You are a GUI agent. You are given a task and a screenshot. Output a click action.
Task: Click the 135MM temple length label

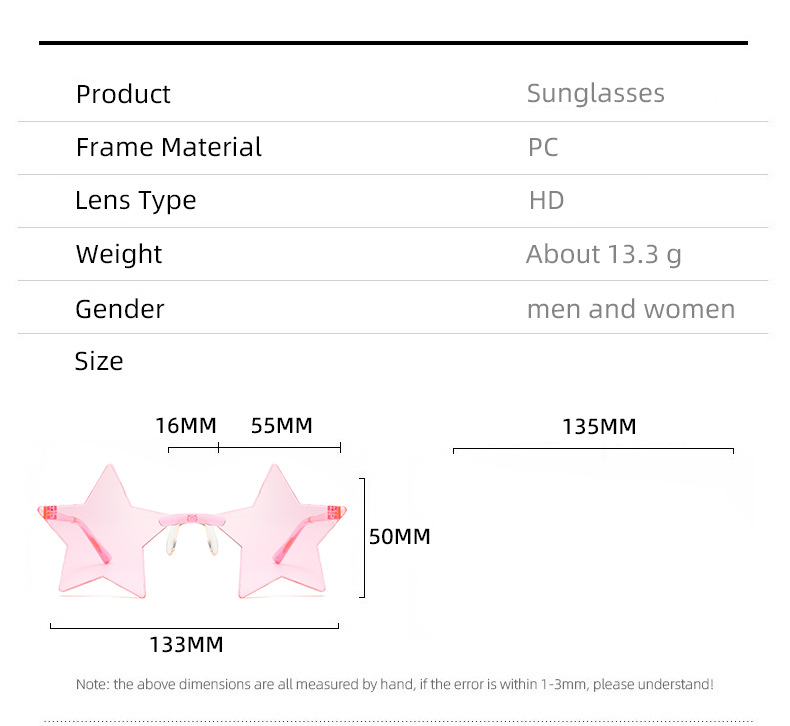click(x=598, y=427)
